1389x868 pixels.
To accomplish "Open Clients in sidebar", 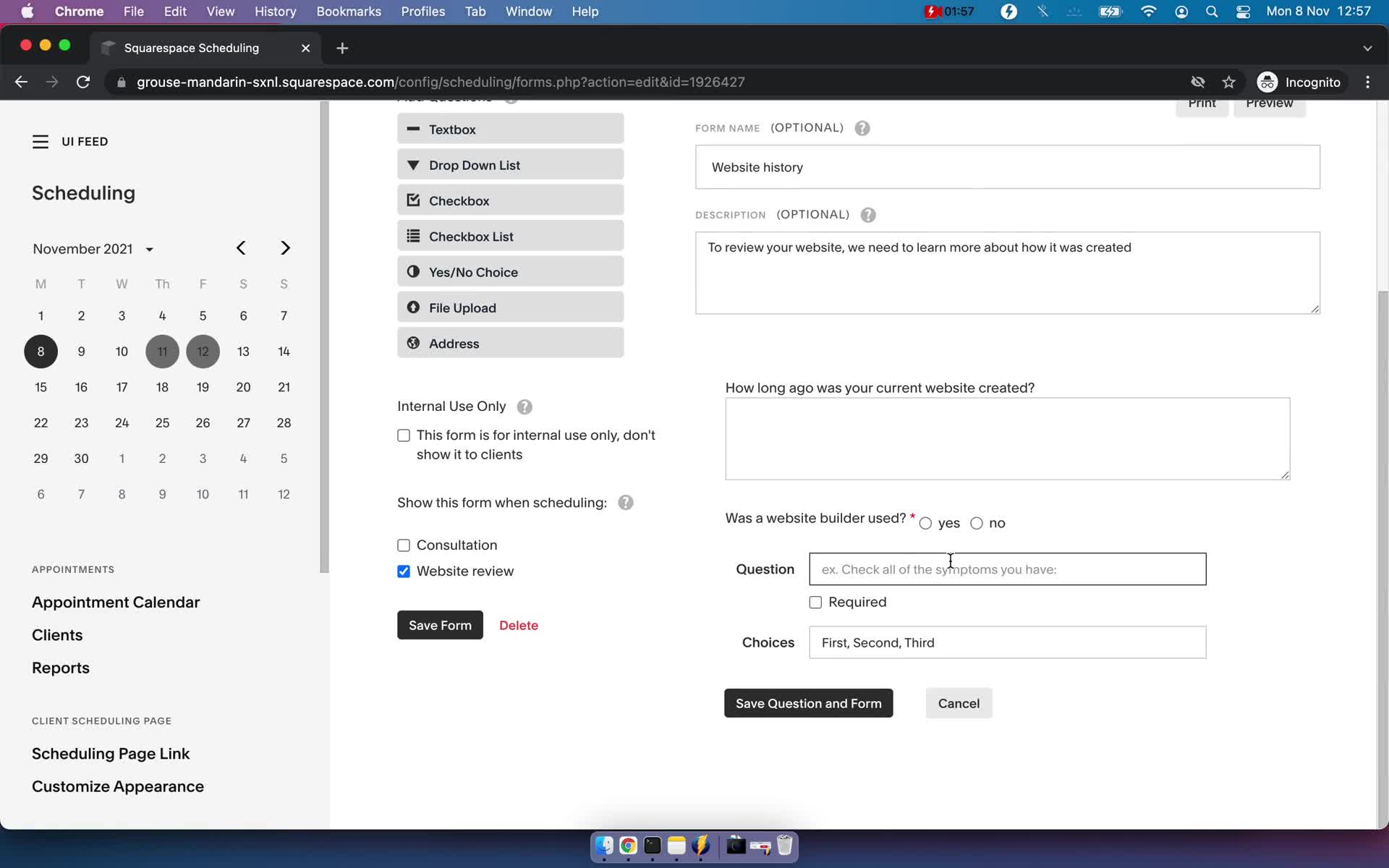I will (57, 635).
